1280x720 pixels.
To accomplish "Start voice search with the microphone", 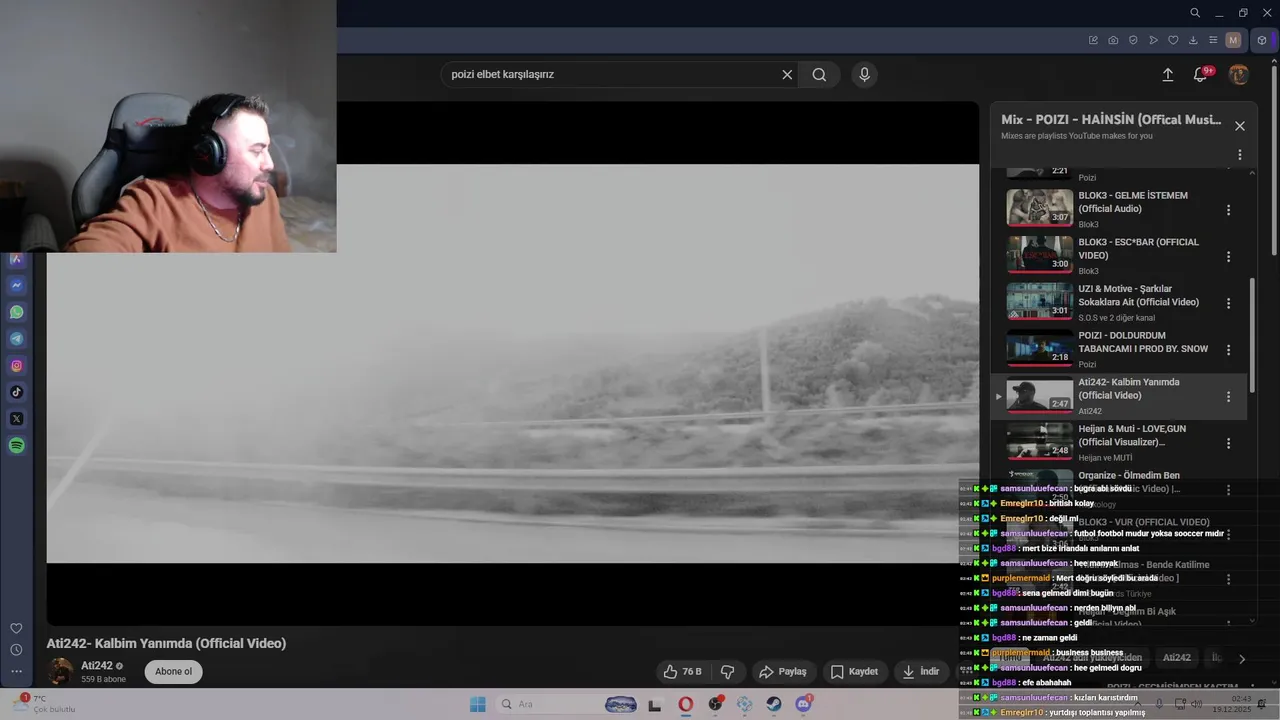I will [x=865, y=75].
